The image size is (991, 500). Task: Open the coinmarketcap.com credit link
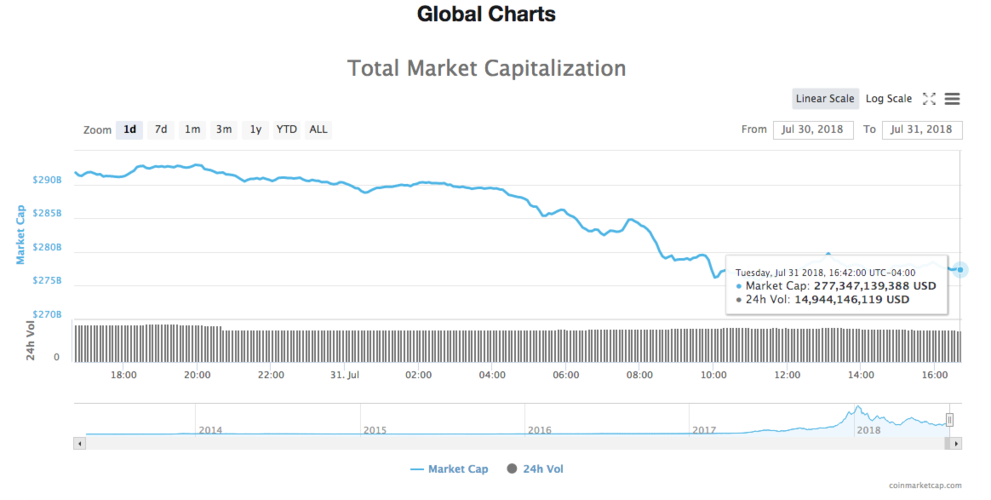coord(925,485)
